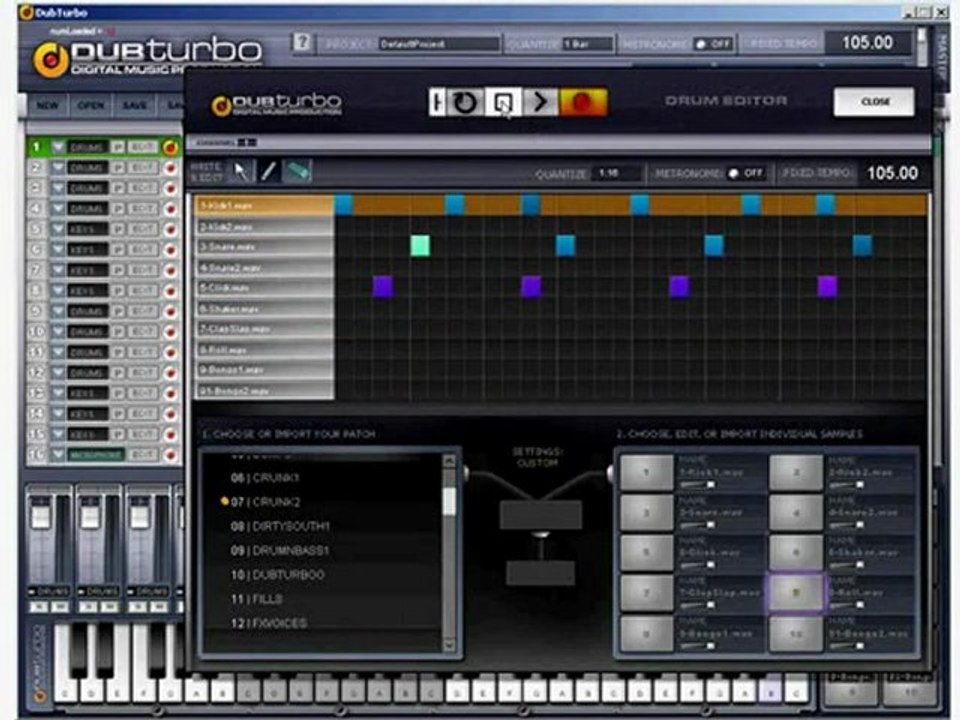Click the Save project menu button
Viewport: 960px width, 720px height.
point(135,105)
